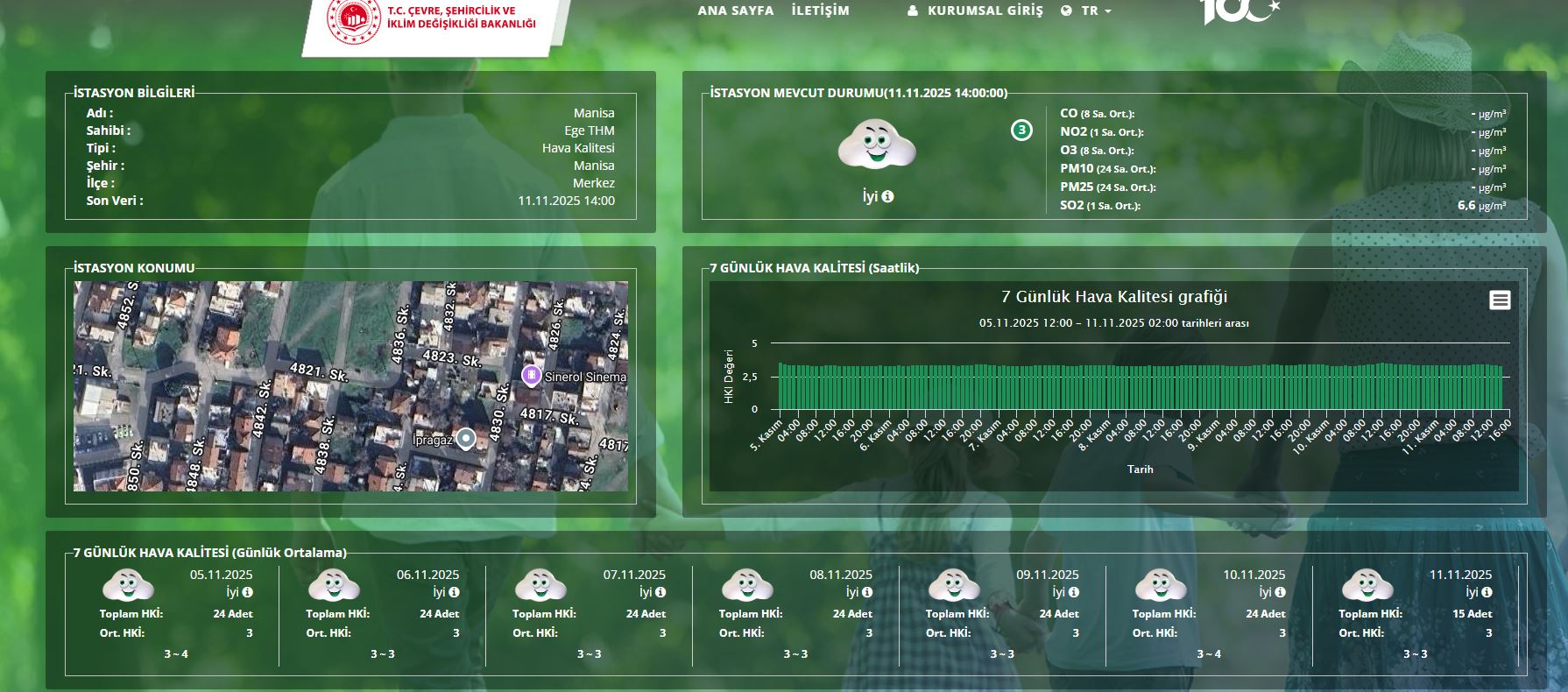The height and width of the screenshot is (692, 1568).
Task: Click the globe icon next to TR
Action: click(x=1066, y=11)
